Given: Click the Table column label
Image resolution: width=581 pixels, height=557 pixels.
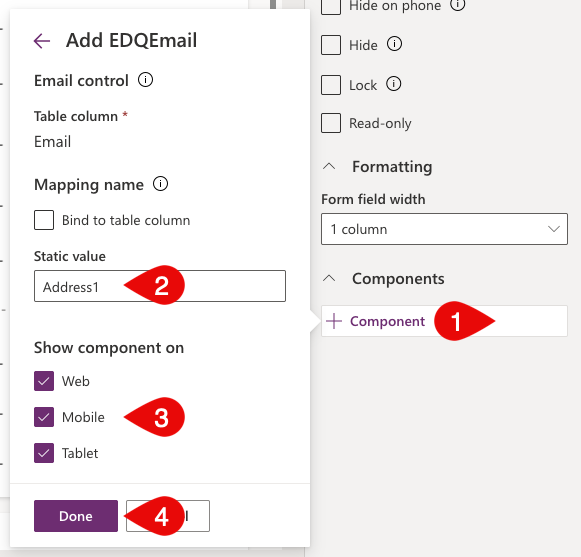Looking at the screenshot, I should (76, 116).
